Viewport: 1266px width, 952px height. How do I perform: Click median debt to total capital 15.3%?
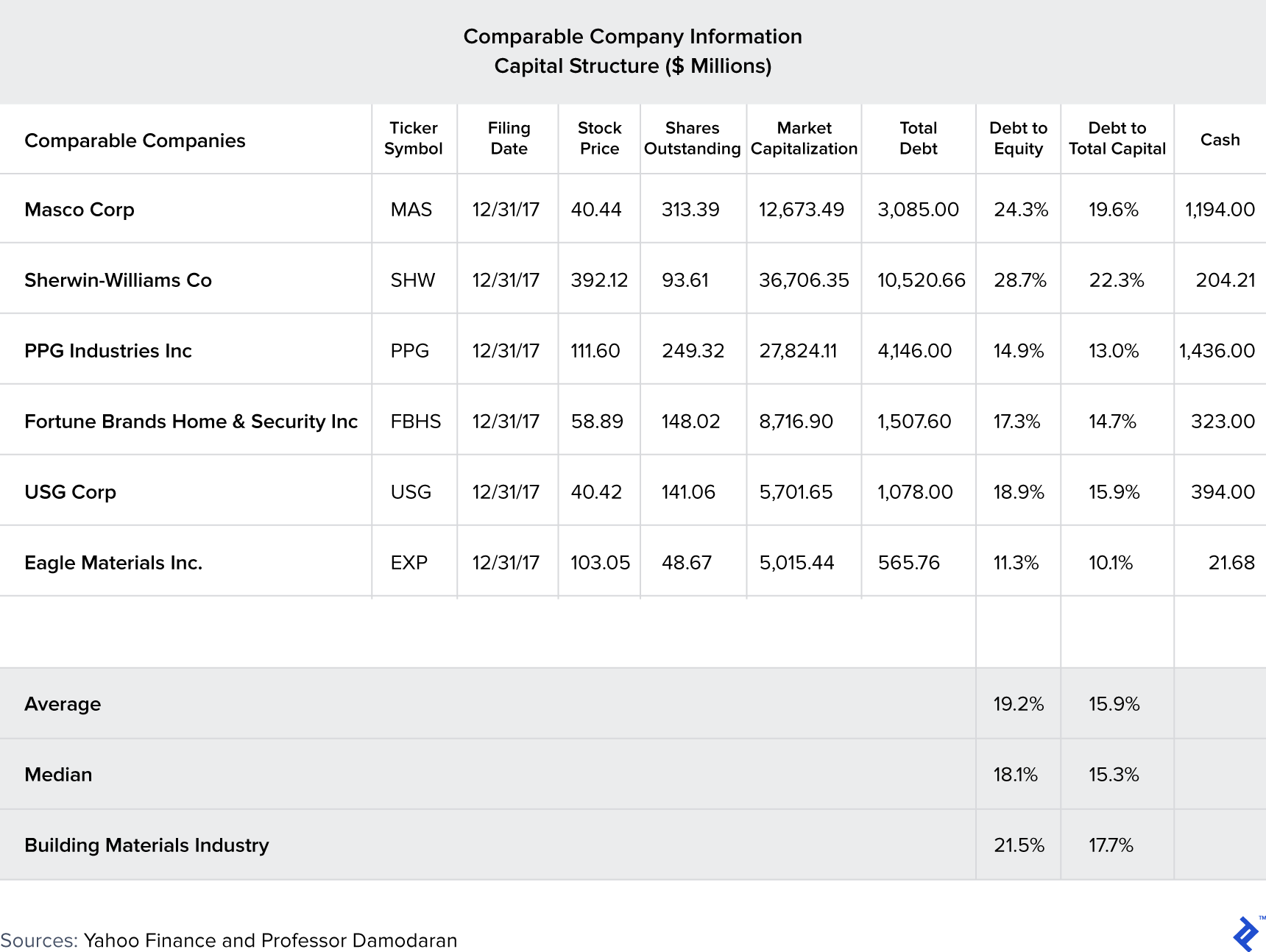1113,775
